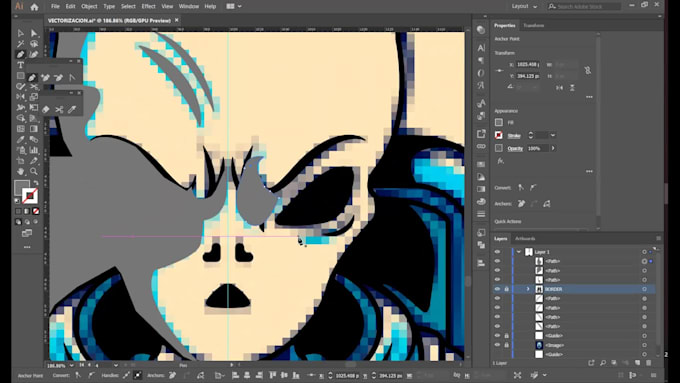
Task: Click the Stroke color swatch in Properties
Action: (x=499, y=135)
